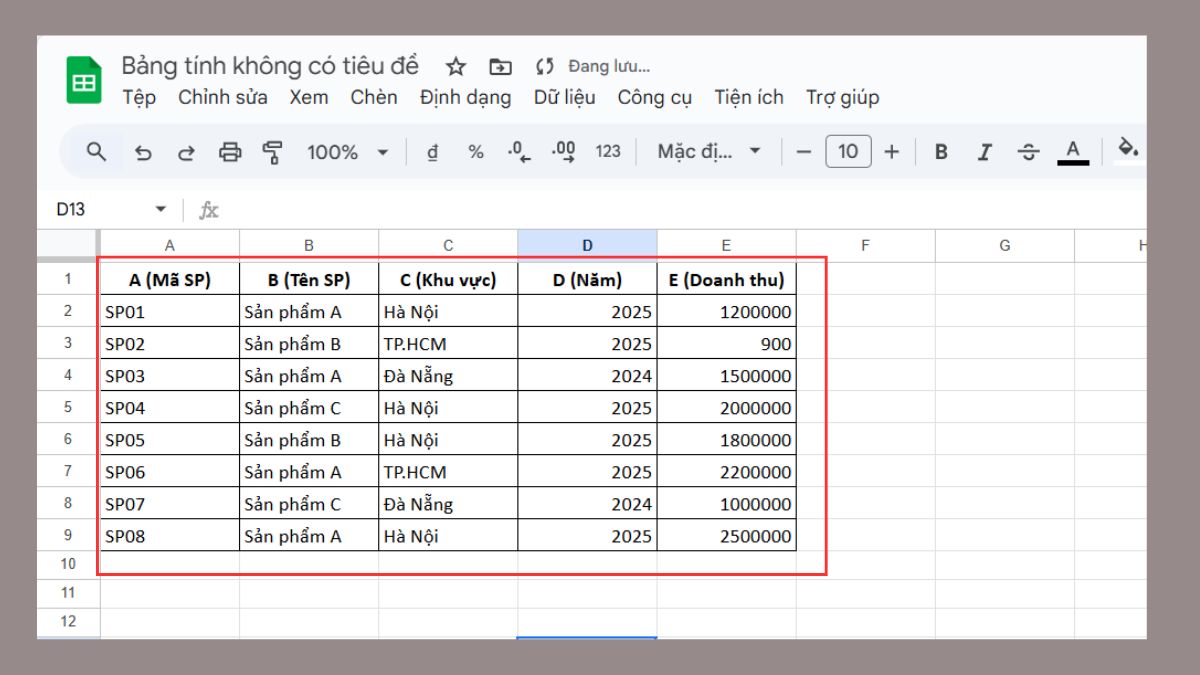Open the Định dạng menu
The width and height of the screenshot is (1200, 675).
[465, 97]
